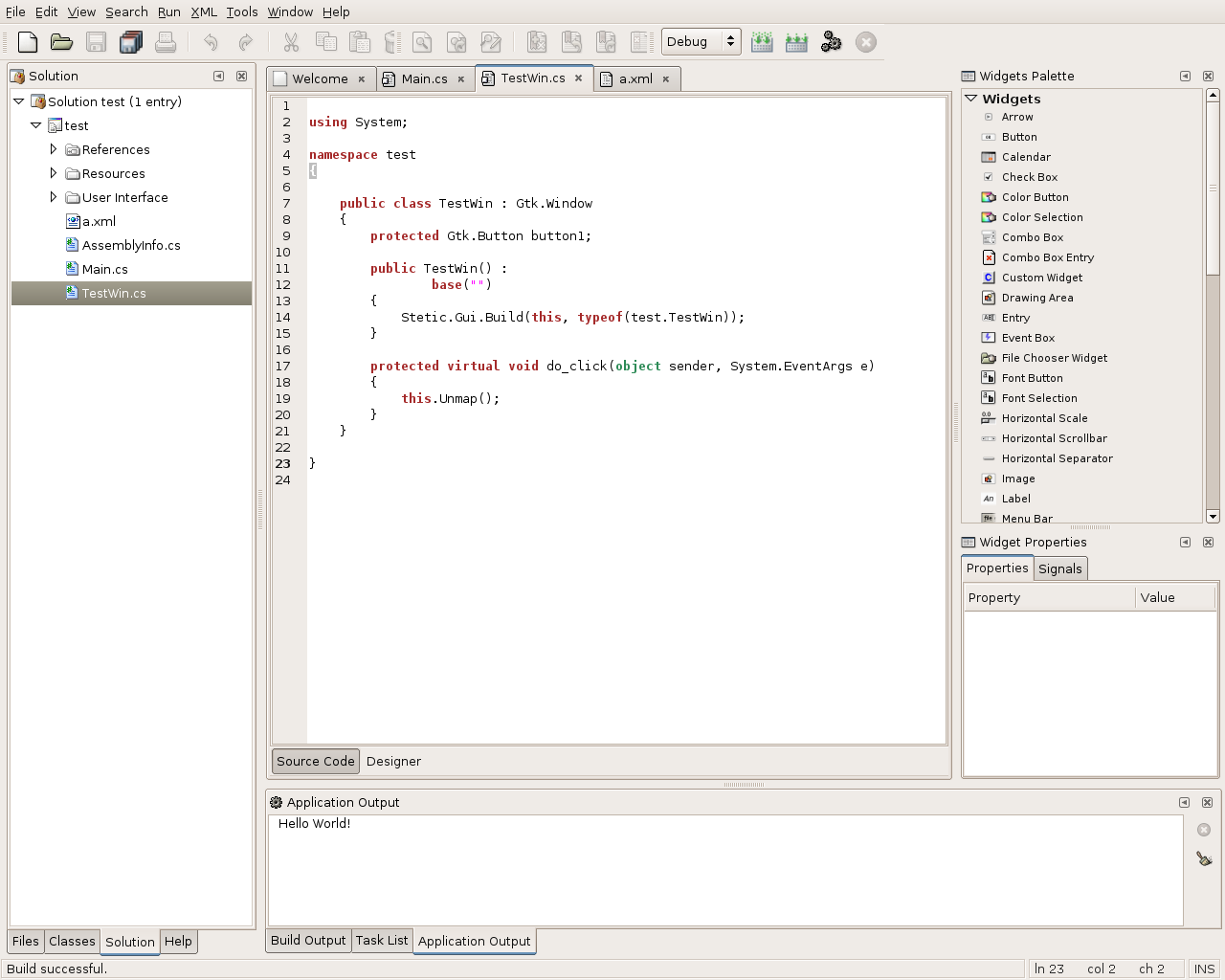Click the paste clipboard icon
The height and width of the screenshot is (980, 1225).
pos(360,42)
